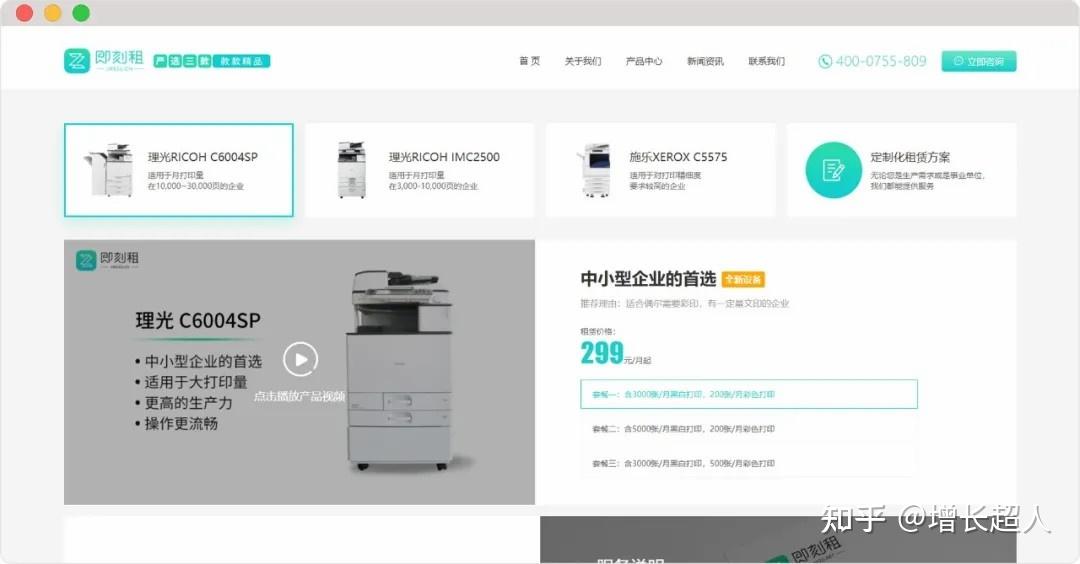Click the 即刻租 logo on video banner
Screen dimensions: 1080x564
[107, 260]
